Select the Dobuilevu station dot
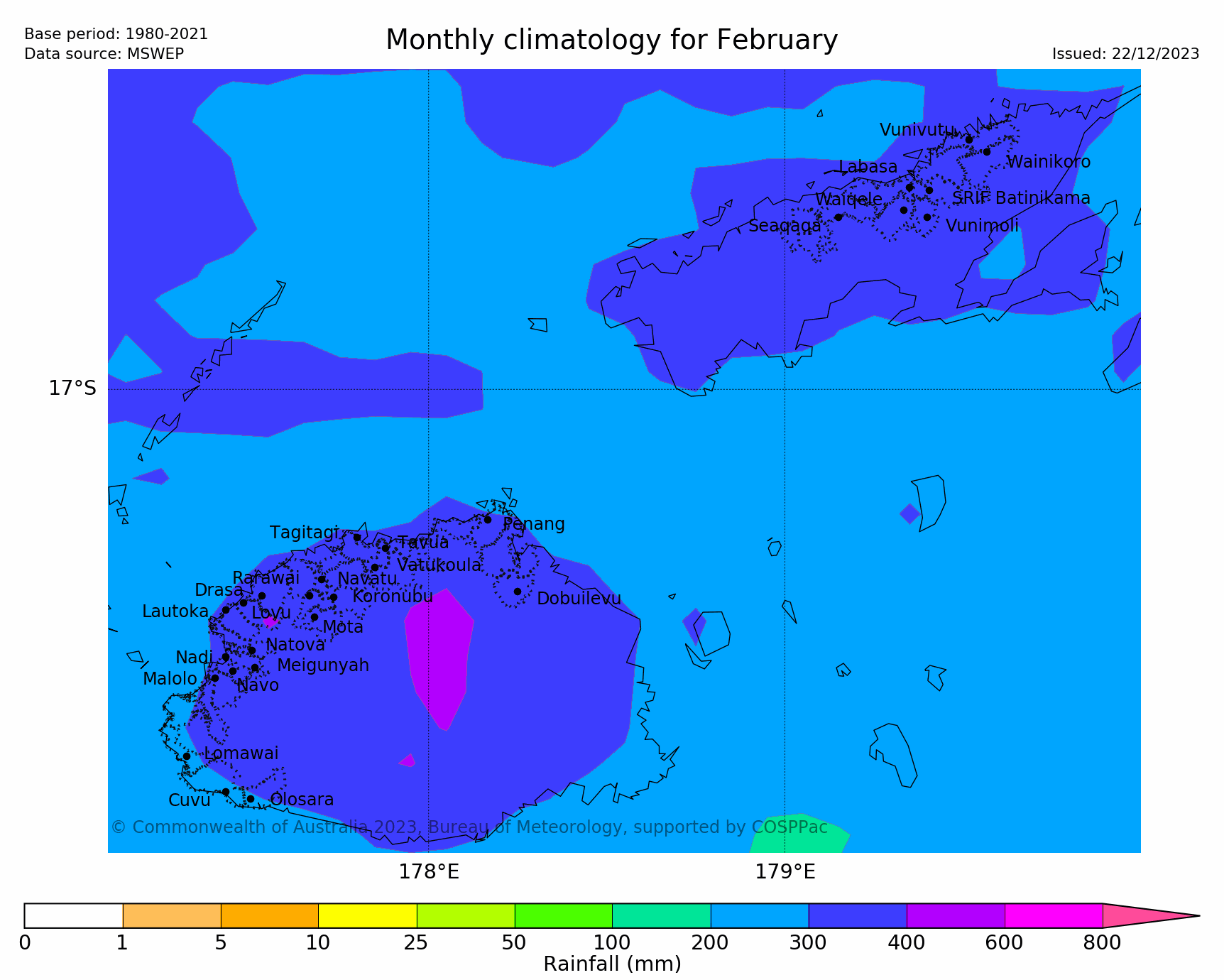Screen dimensions: 1224x980 (518, 592)
